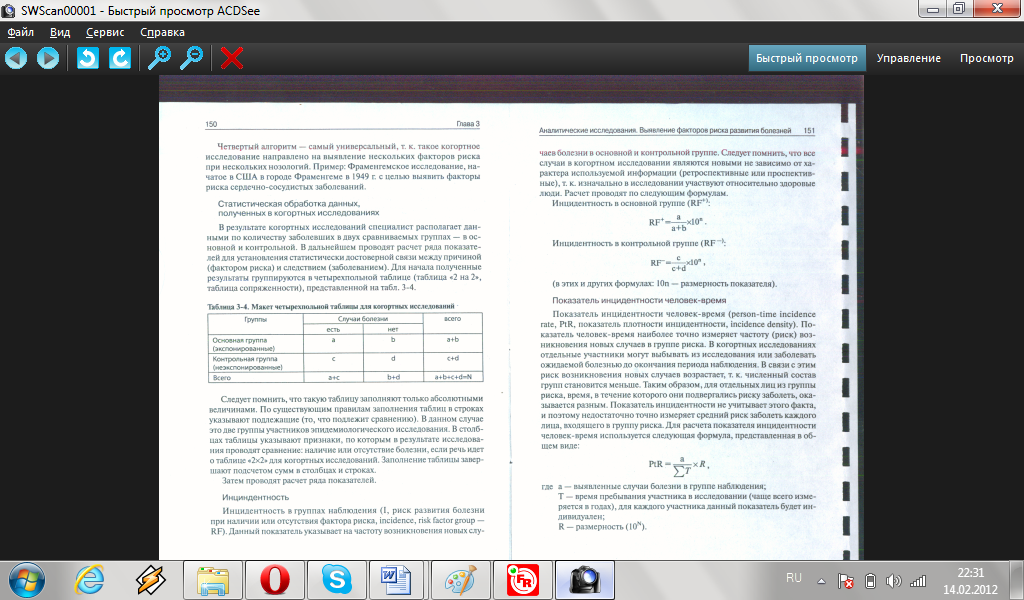Select the Быстрый просмотр tab
Viewport: 1024px width, 600px height.
(x=807, y=58)
